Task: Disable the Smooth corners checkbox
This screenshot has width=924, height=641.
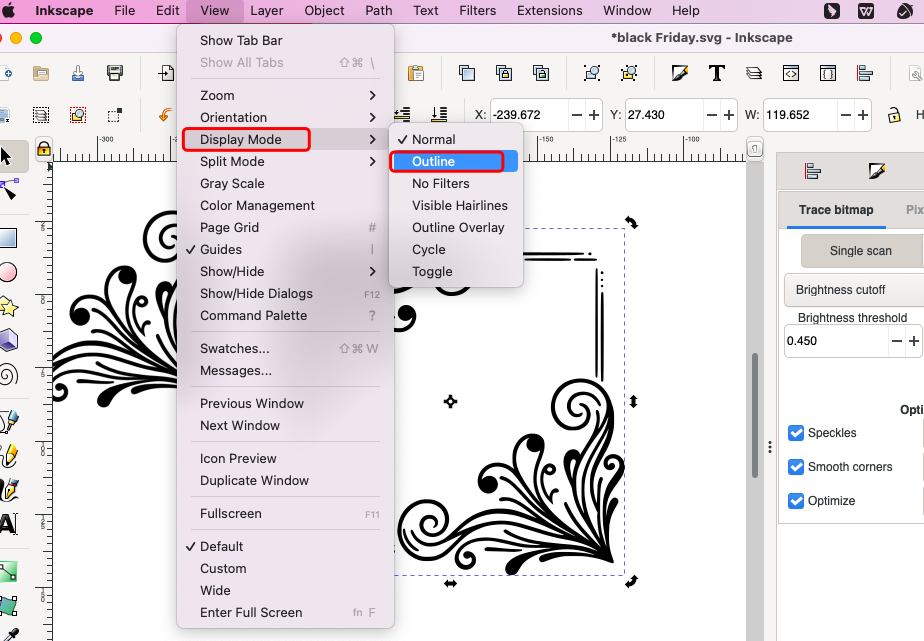Action: click(x=796, y=467)
